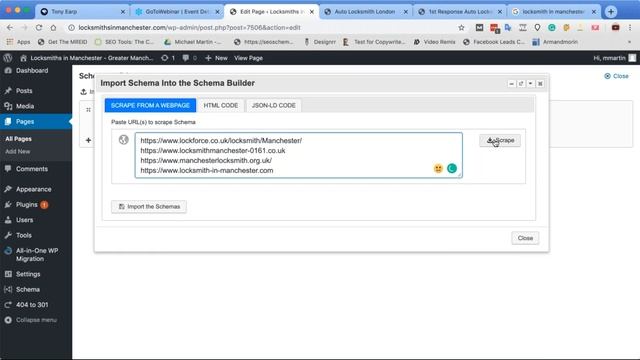The width and height of the screenshot is (640, 360).
Task: Open the Facebook Leads bookmark
Action: (x=494, y=42)
